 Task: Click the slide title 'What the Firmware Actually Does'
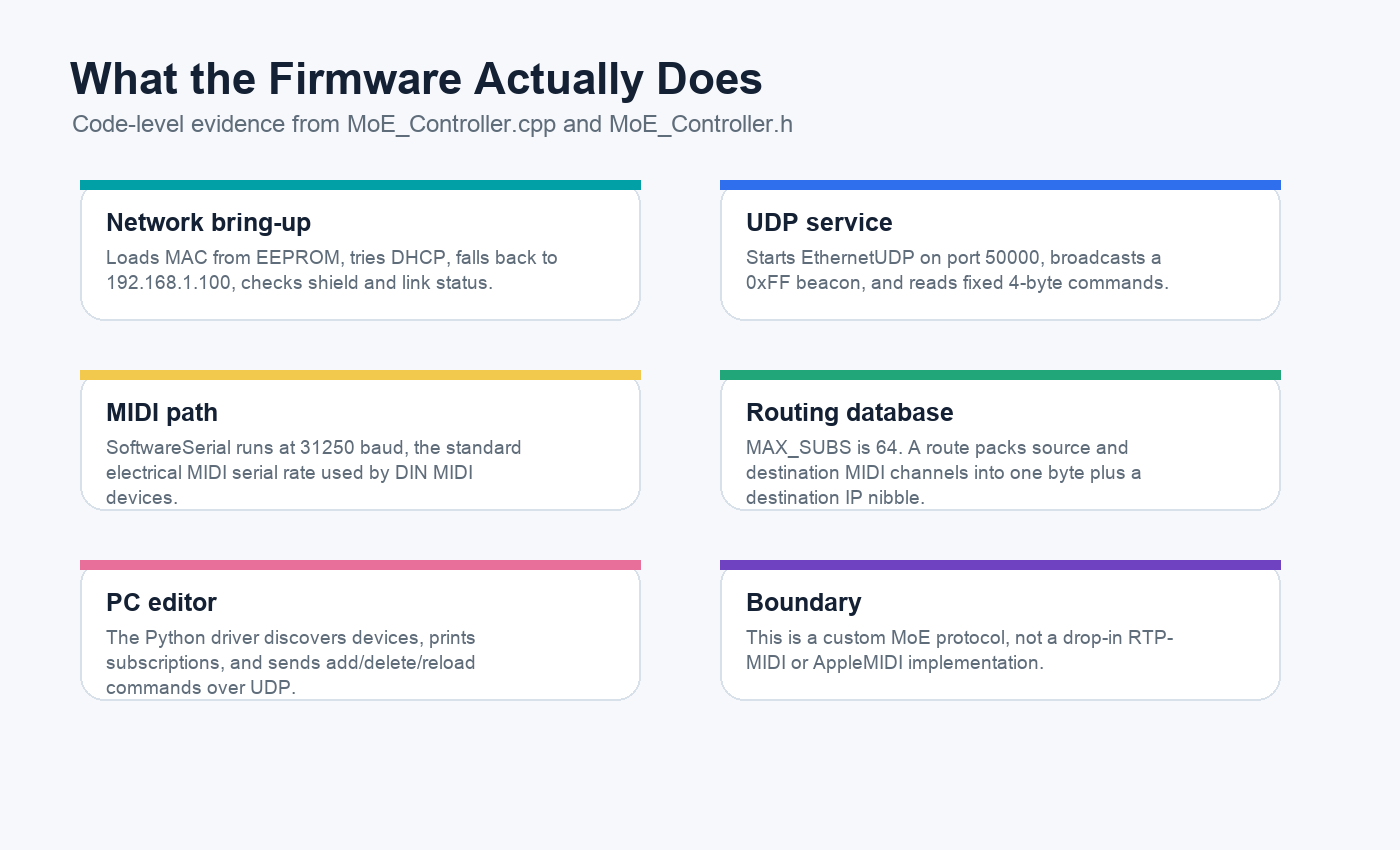416,80
